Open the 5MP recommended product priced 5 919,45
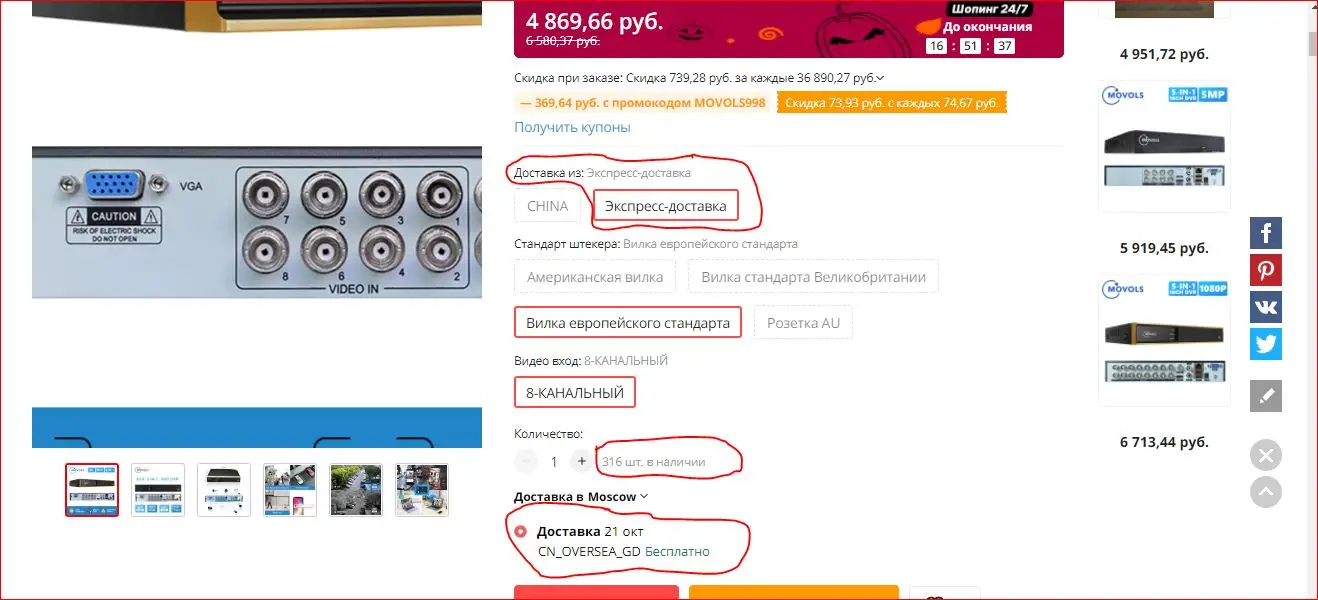1318x600 pixels. point(1164,146)
